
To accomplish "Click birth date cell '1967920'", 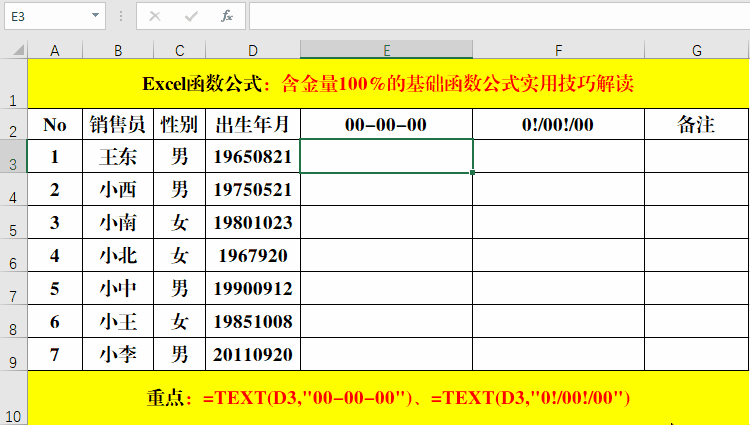I will [x=253, y=255].
